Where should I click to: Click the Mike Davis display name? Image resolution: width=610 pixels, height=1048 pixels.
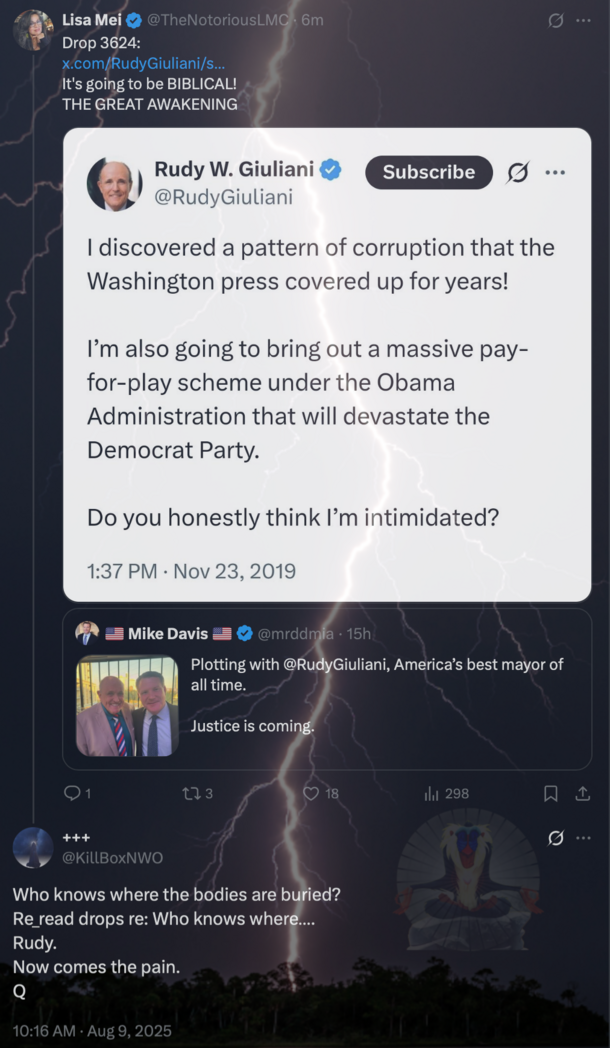coord(167,633)
